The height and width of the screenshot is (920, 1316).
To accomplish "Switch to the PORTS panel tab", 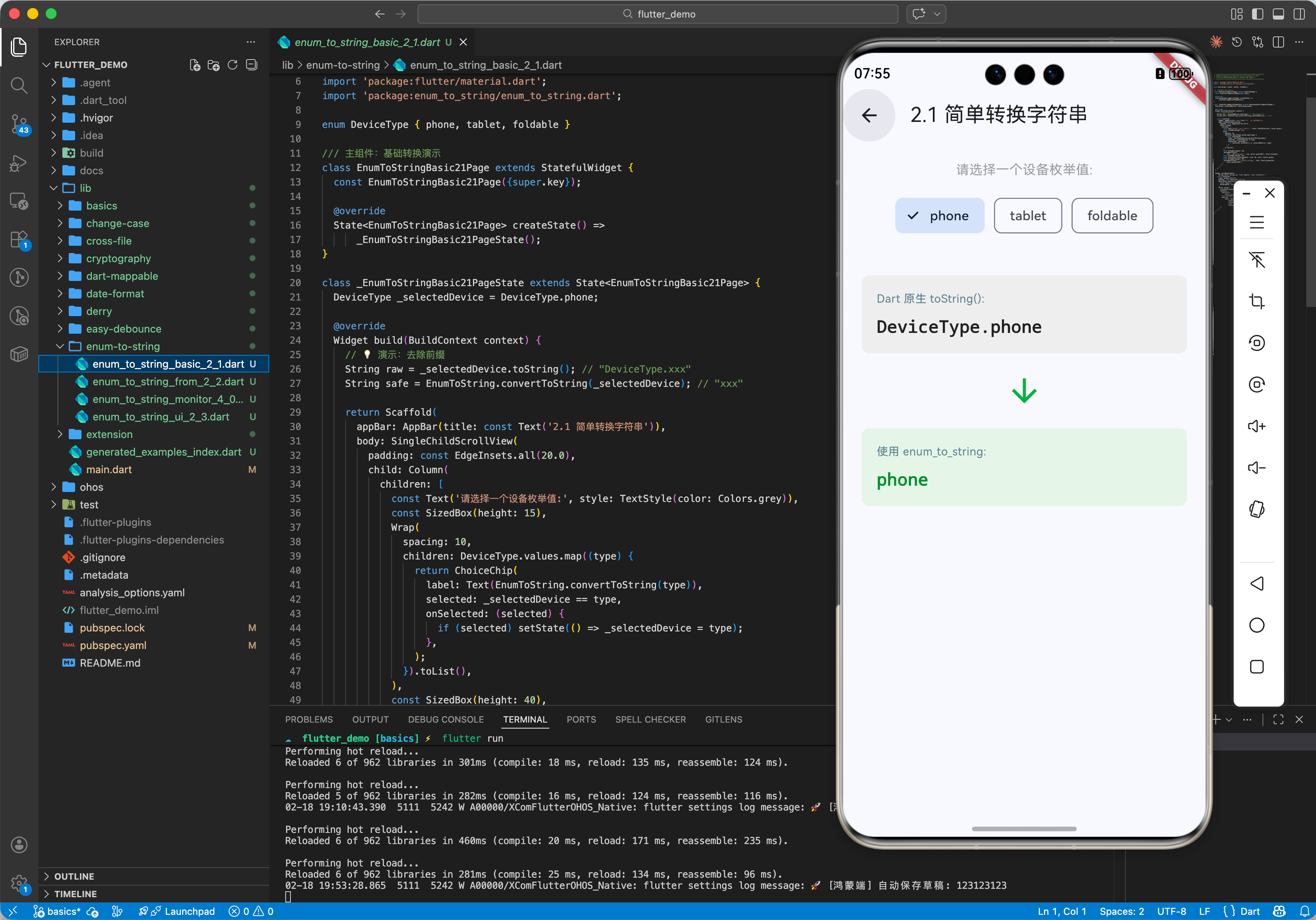I will (580, 719).
